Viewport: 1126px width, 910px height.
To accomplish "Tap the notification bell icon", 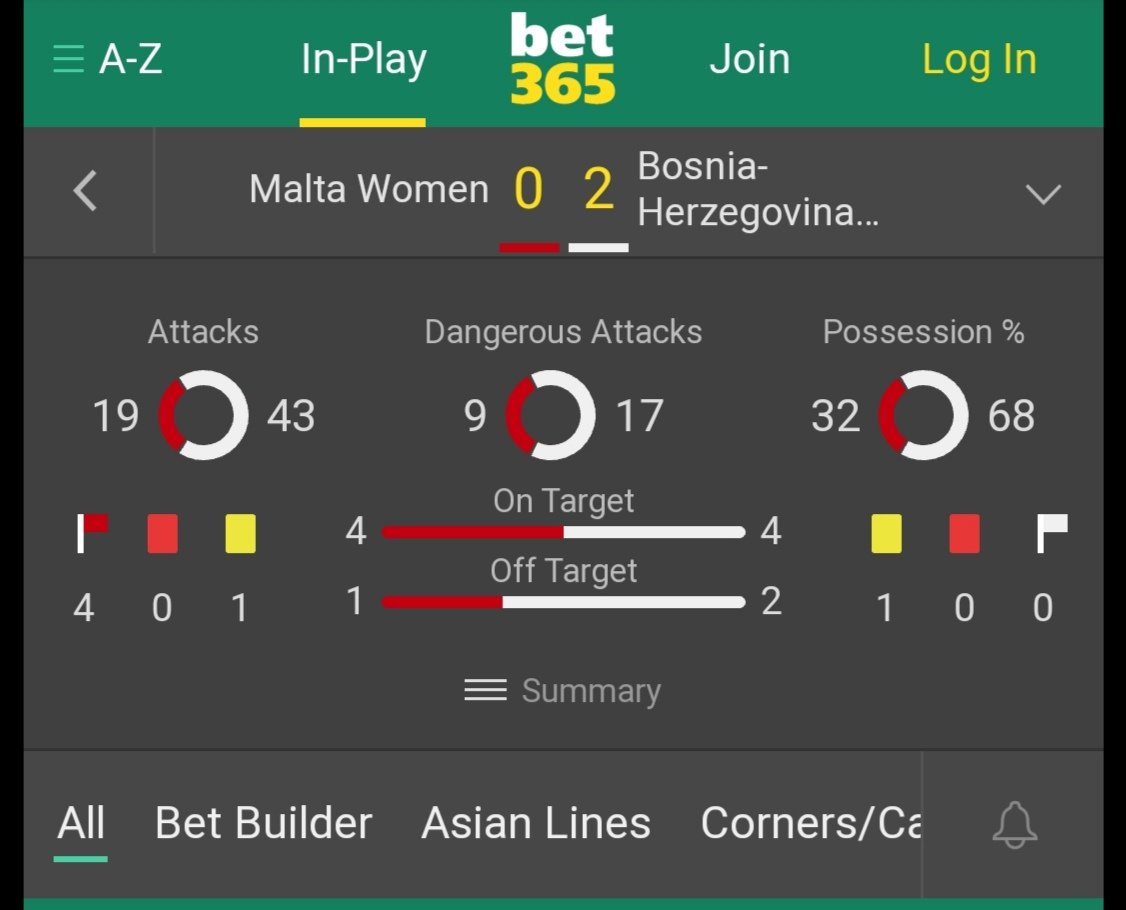I will (x=1014, y=825).
